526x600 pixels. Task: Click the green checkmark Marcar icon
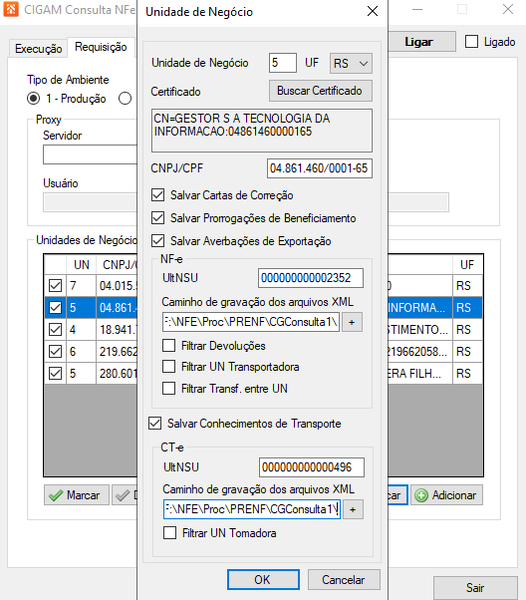pyautogui.click(x=56, y=496)
